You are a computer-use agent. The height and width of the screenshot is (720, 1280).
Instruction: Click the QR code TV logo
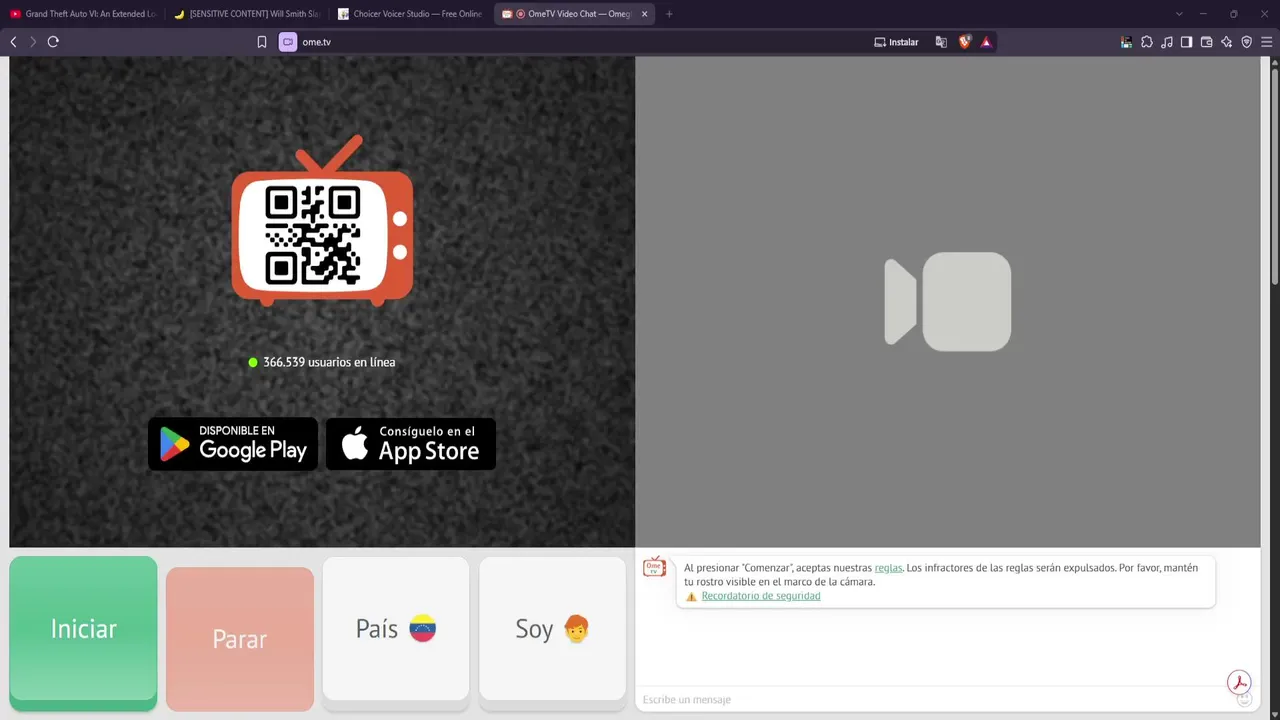tap(322, 221)
